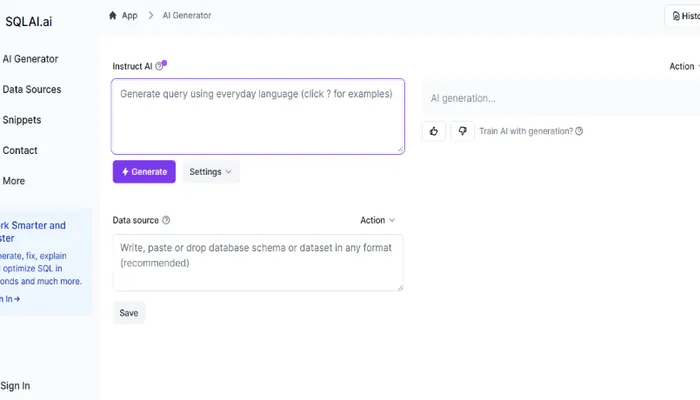700x400 pixels.
Task: Go to Data Sources in sidebar
Action: [32, 90]
